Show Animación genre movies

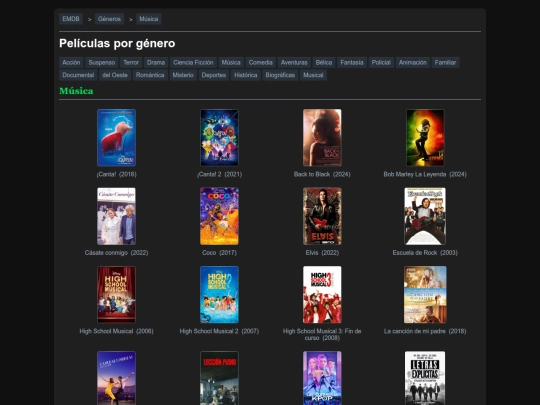[413, 62]
